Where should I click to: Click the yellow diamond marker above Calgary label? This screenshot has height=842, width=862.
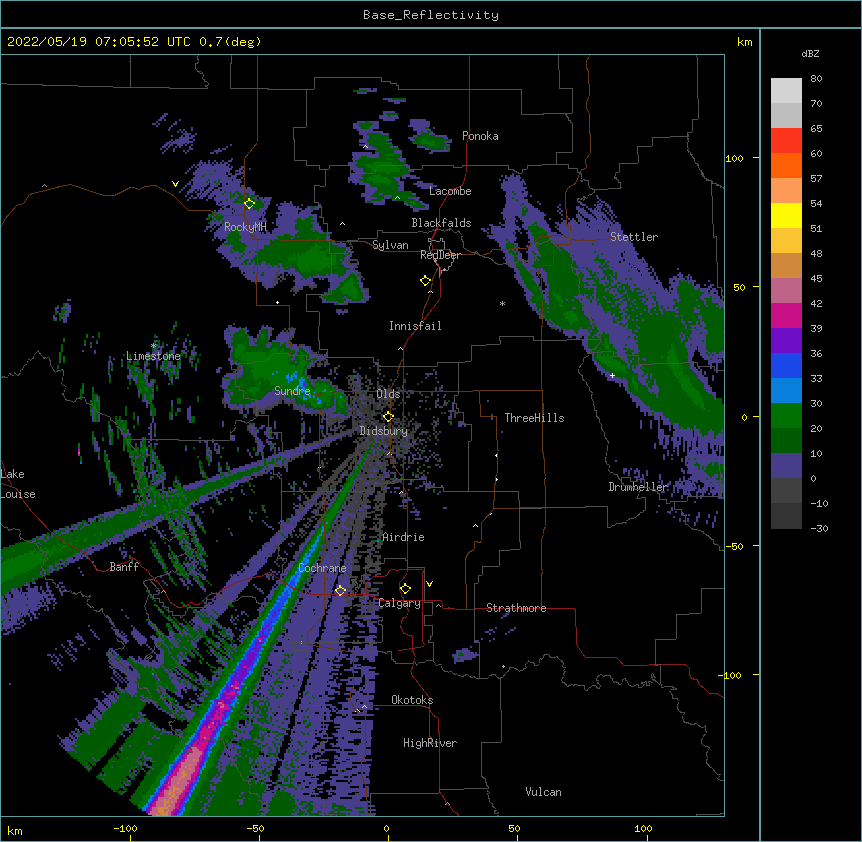405,589
